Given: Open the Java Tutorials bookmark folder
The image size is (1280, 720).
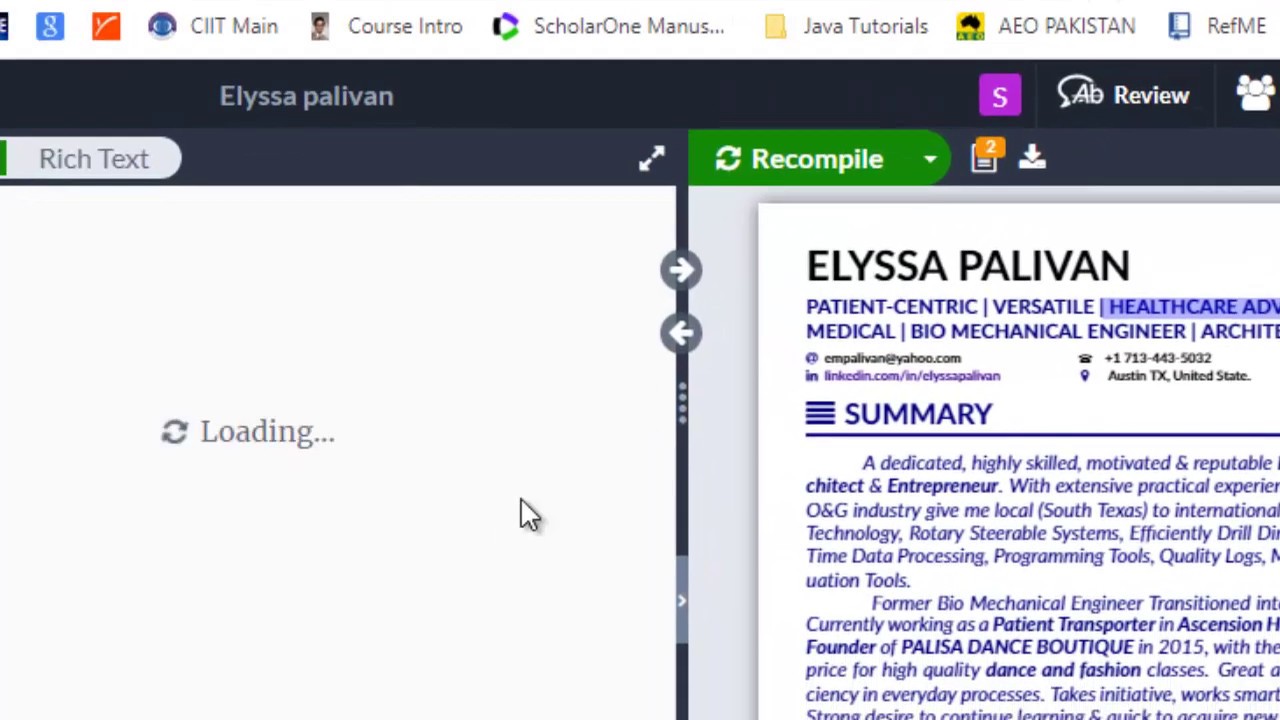Looking at the screenshot, I should click(x=846, y=26).
